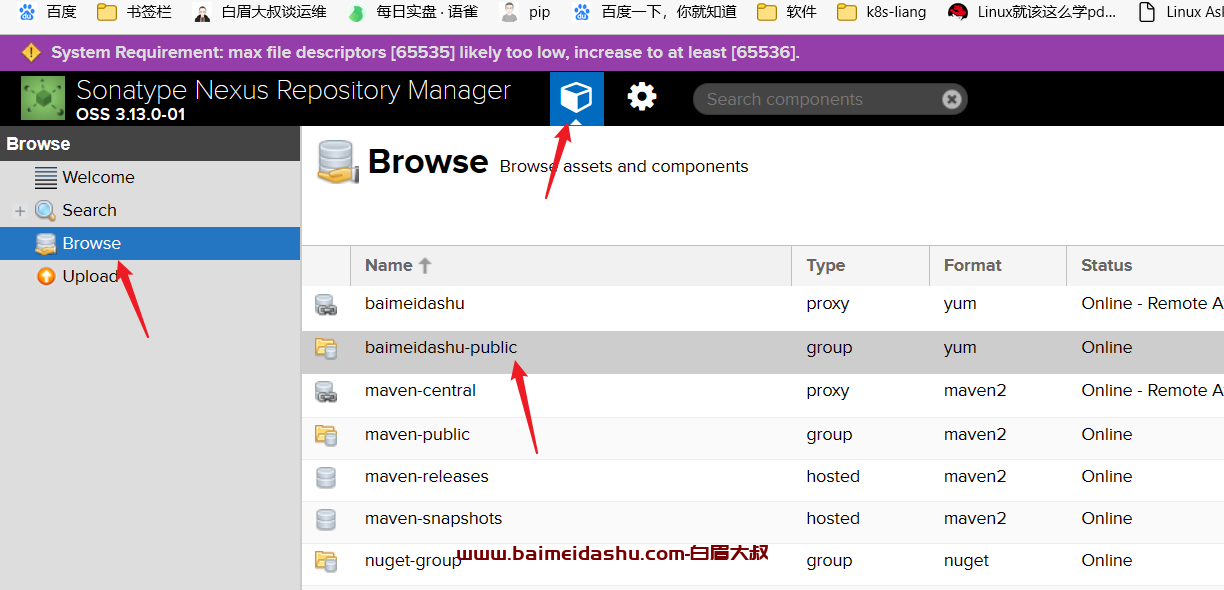Open the maven-public repository
Screen dimensions: 1224x590
click(x=417, y=434)
